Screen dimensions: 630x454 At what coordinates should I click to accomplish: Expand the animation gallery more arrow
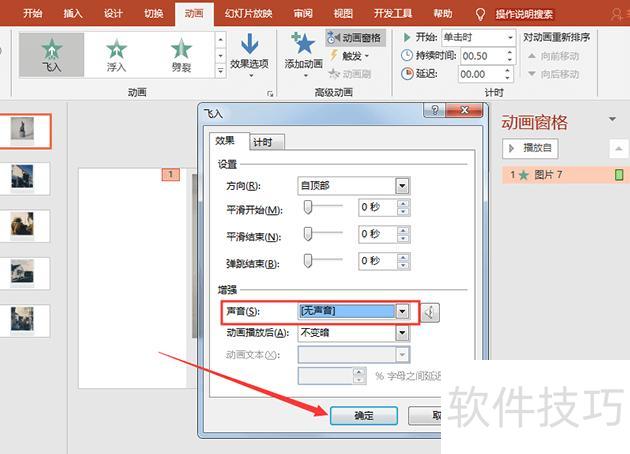[x=220, y=71]
